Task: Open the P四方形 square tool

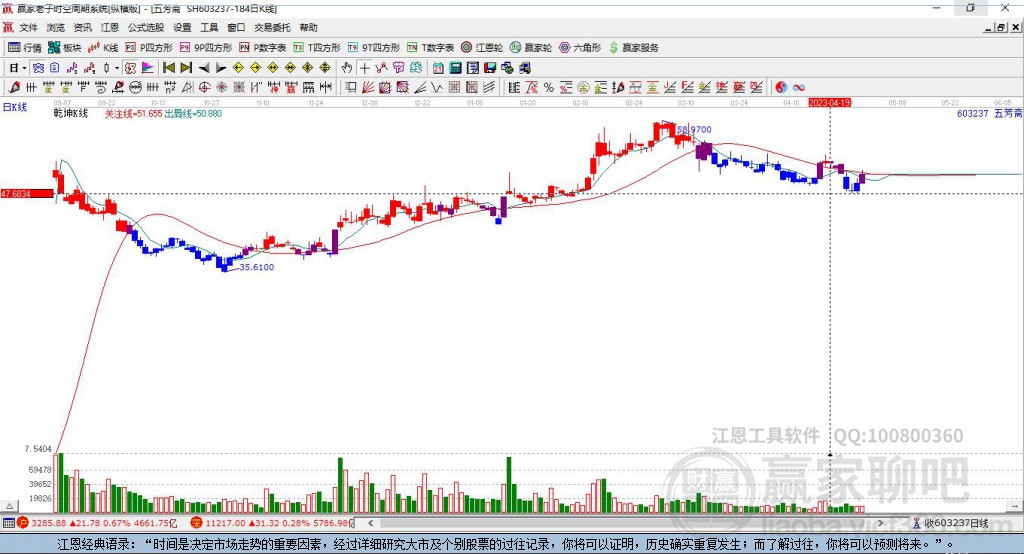Action: click(x=149, y=48)
